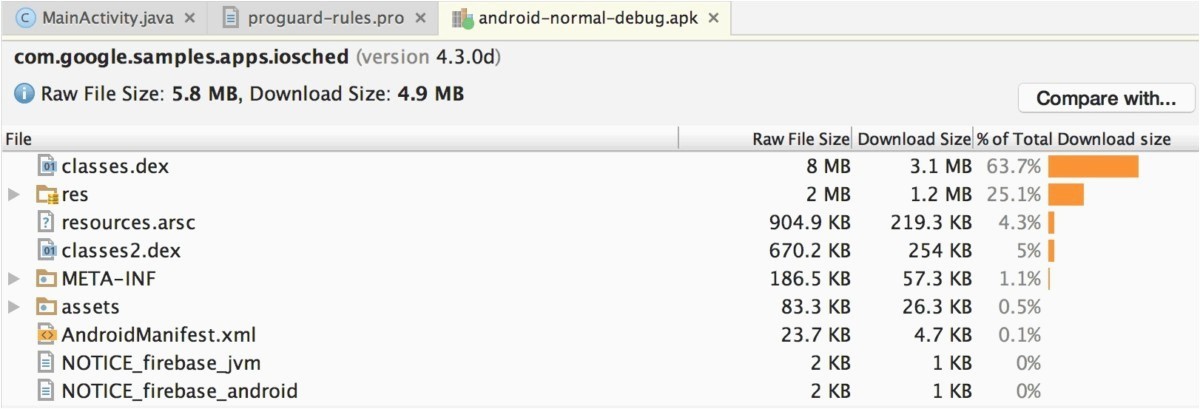The height and width of the screenshot is (409, 1200).
Task: Click the Compare with... button
Action: (1106, 98)
